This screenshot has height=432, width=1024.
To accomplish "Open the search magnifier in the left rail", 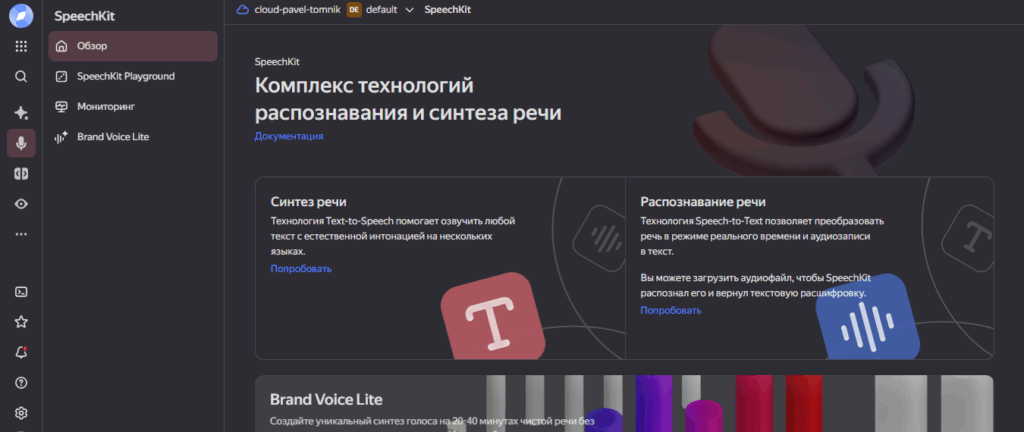I will click(x=21, y=77).
